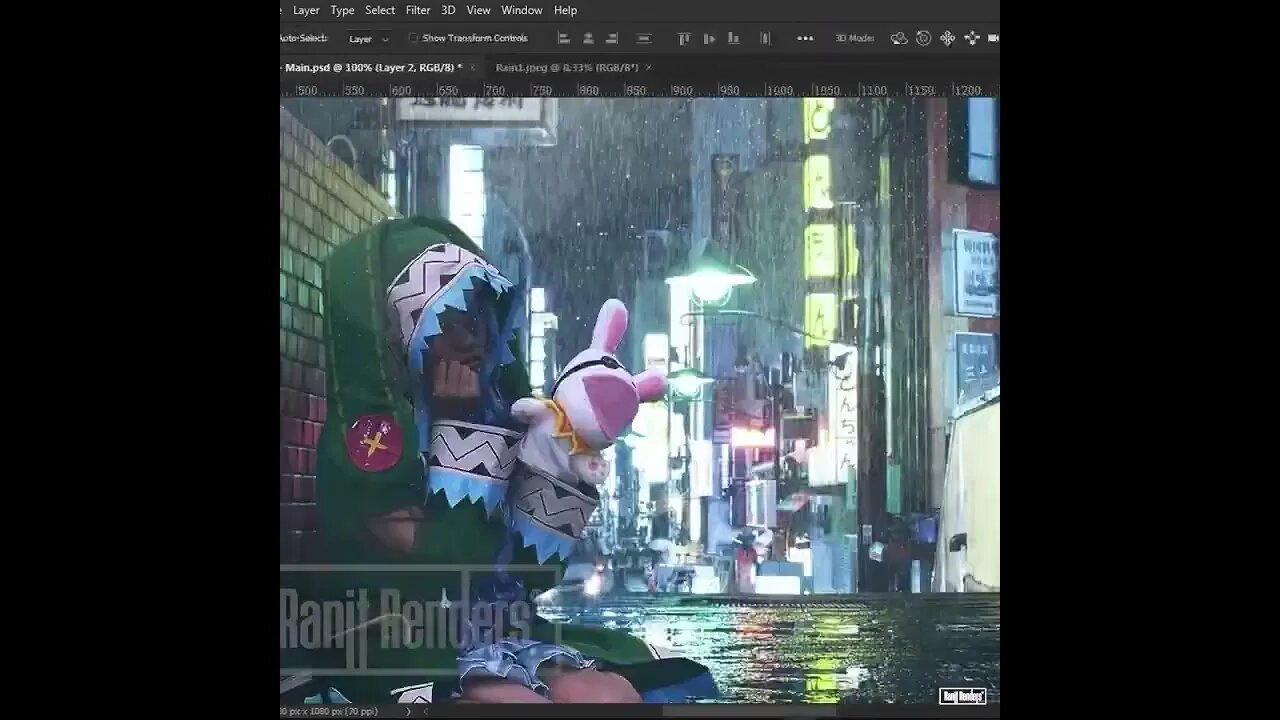Select the Slide 3D camera mode
This screenshot has height=720, width=1280.
click(x=971, y=38)
